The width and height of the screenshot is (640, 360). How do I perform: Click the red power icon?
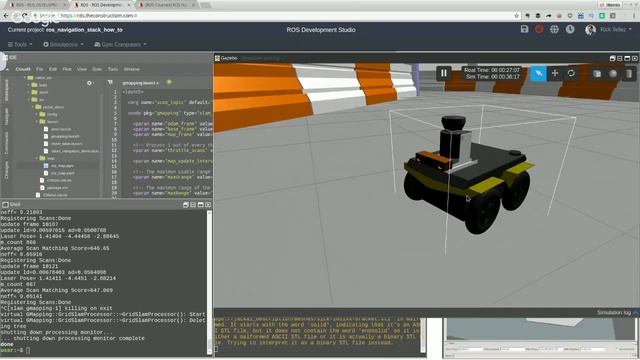coord(539,29)
